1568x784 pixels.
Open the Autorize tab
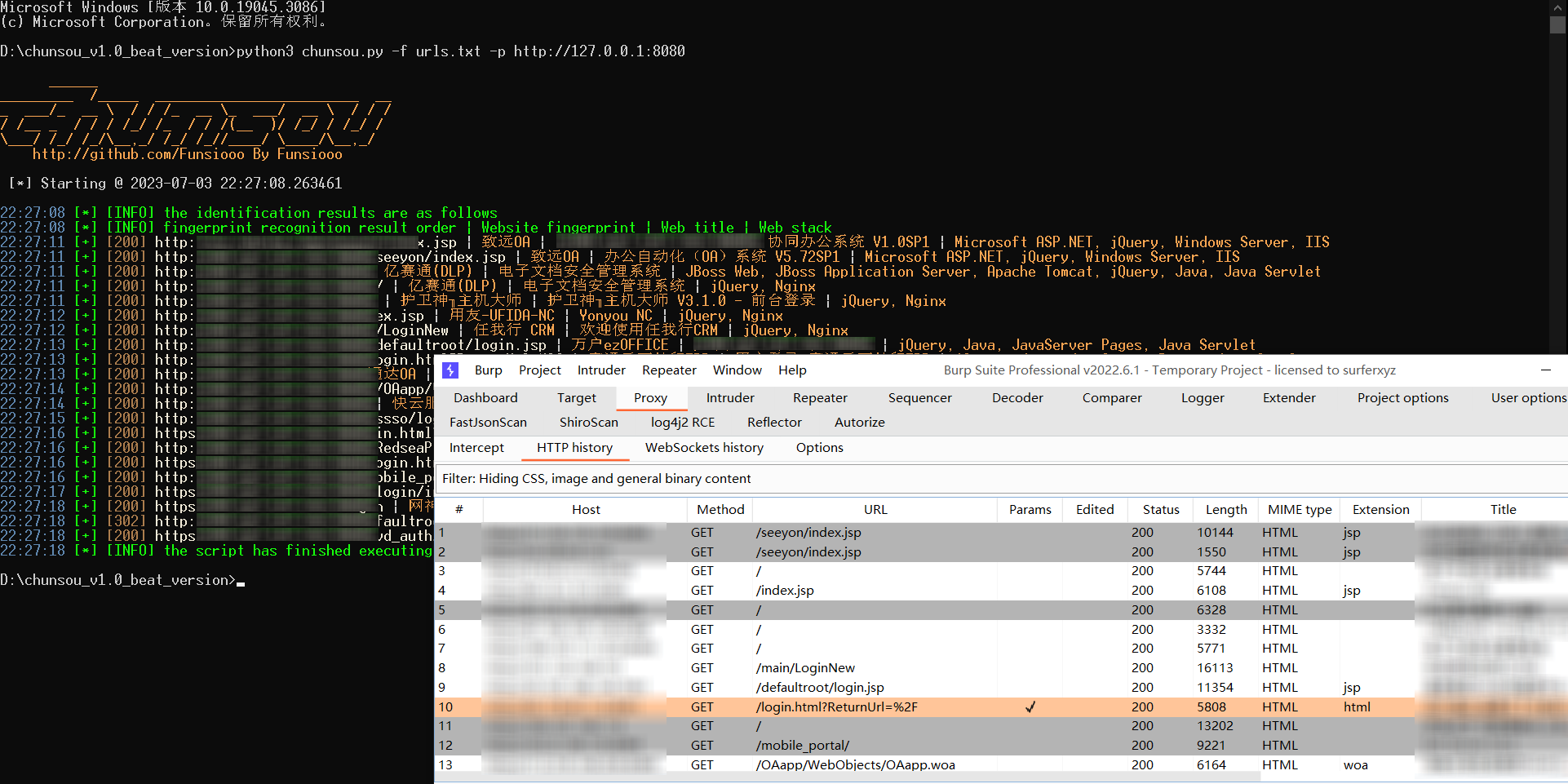pos(860,423)
